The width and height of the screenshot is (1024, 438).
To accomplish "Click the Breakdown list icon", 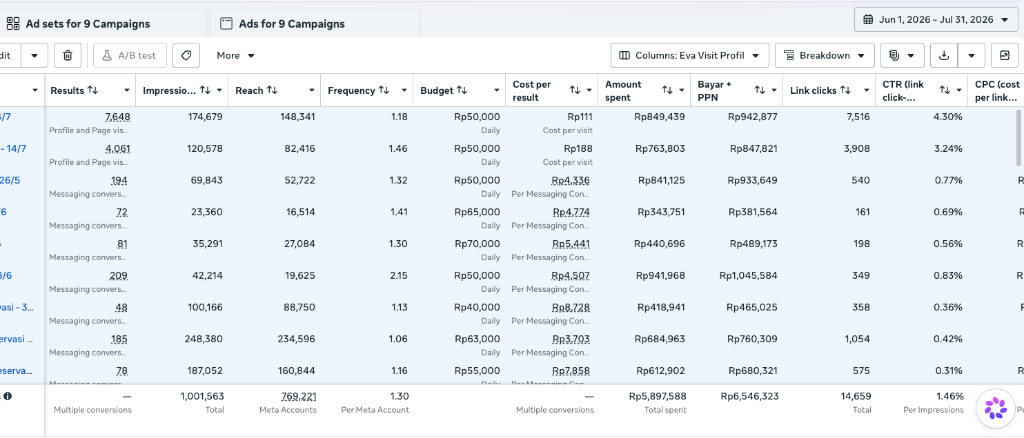I will click(x=789, y=55).
